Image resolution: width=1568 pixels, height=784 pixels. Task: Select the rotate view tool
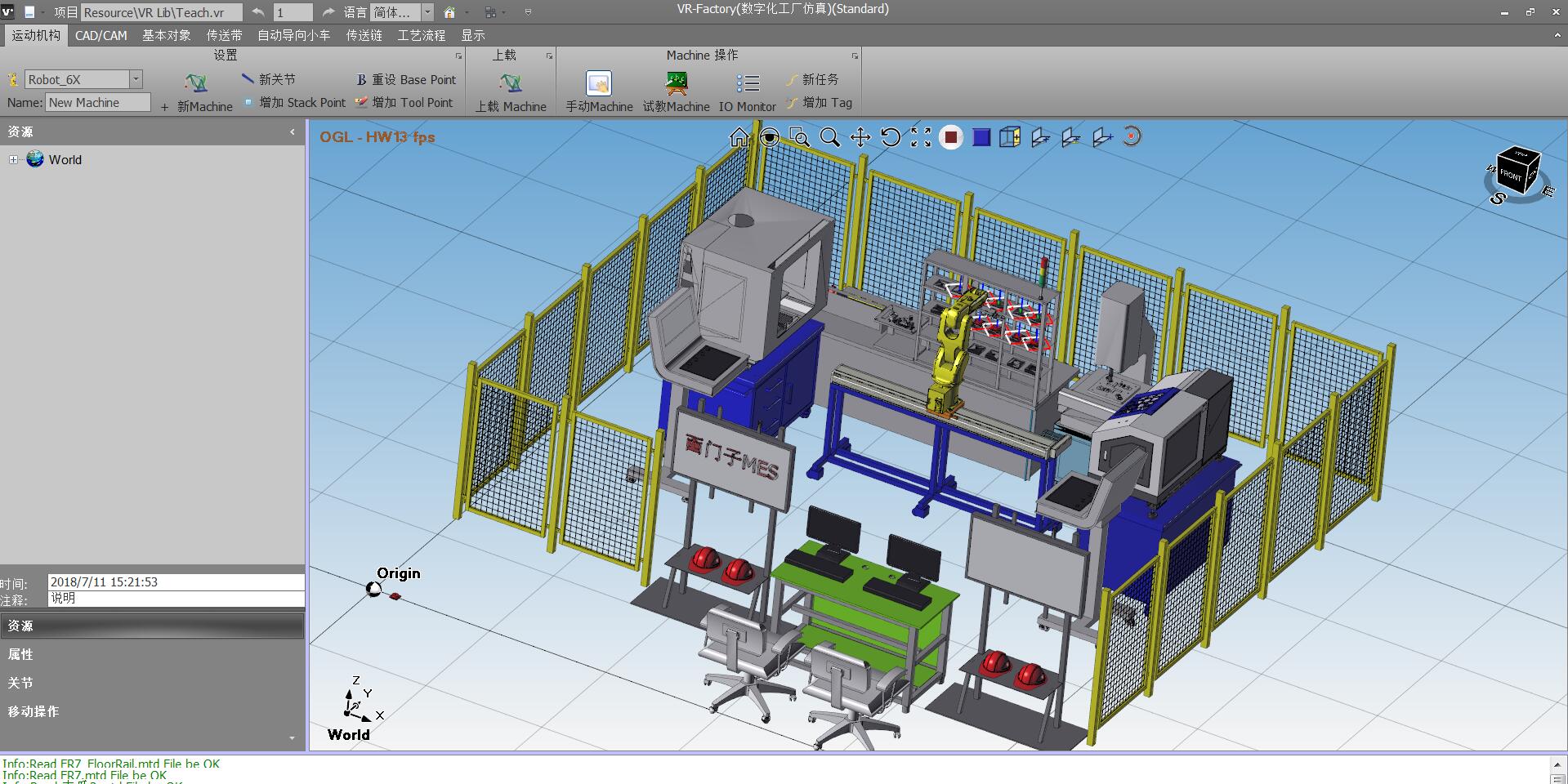click(891, 137)
